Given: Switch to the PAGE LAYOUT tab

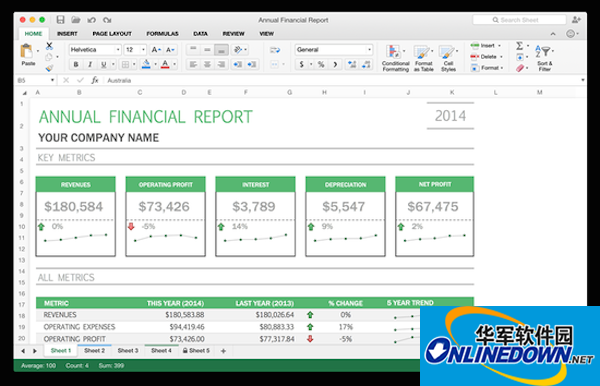Looking at the screenshot, I should tap(112, 34).
